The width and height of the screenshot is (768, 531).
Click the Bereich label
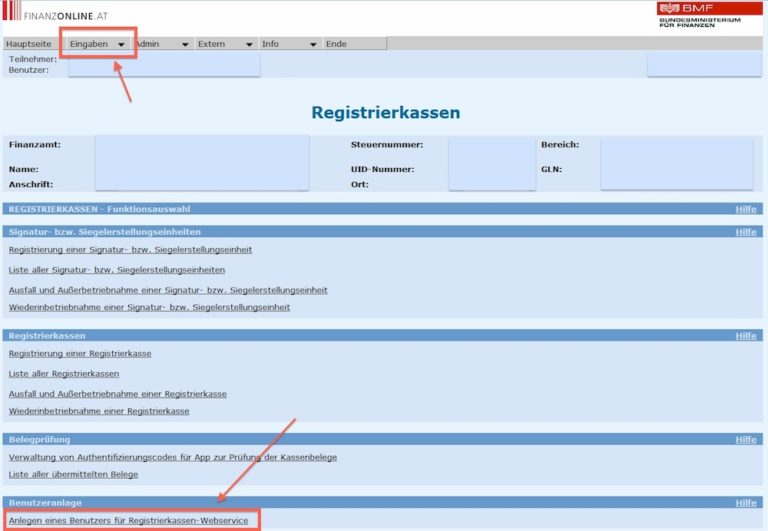pyautogui.click(x=560, y=145)
